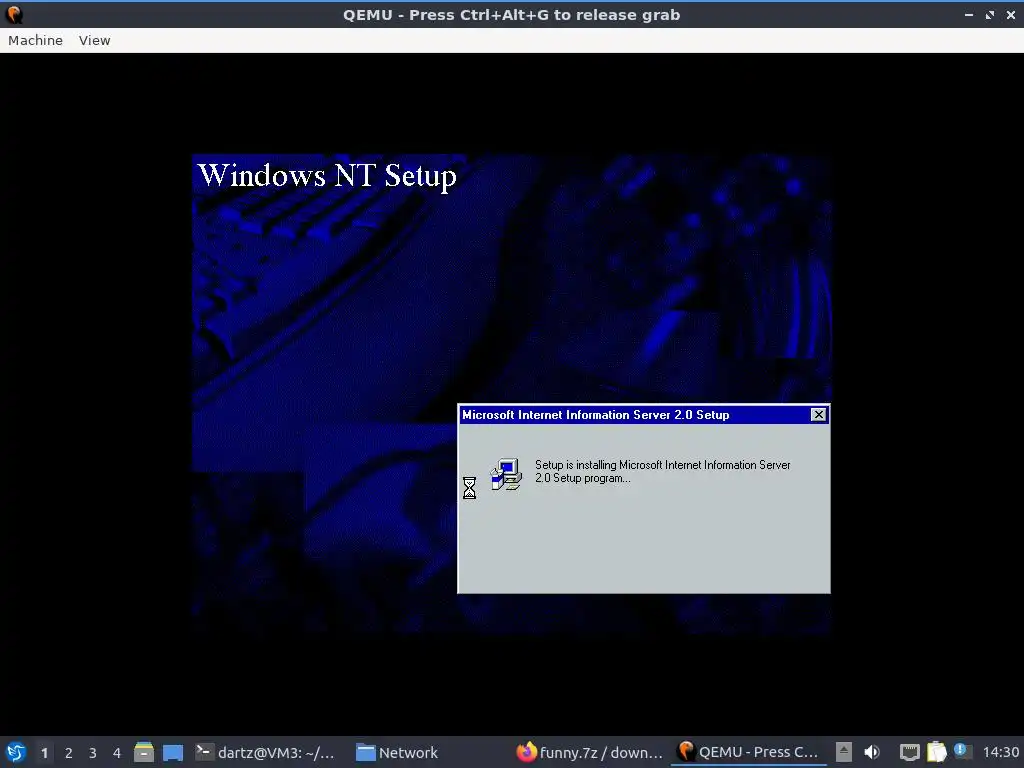Viewport: 1024px width, 768px height.
Task: Open the Machine menu
Action: click(x=35, y=40)
